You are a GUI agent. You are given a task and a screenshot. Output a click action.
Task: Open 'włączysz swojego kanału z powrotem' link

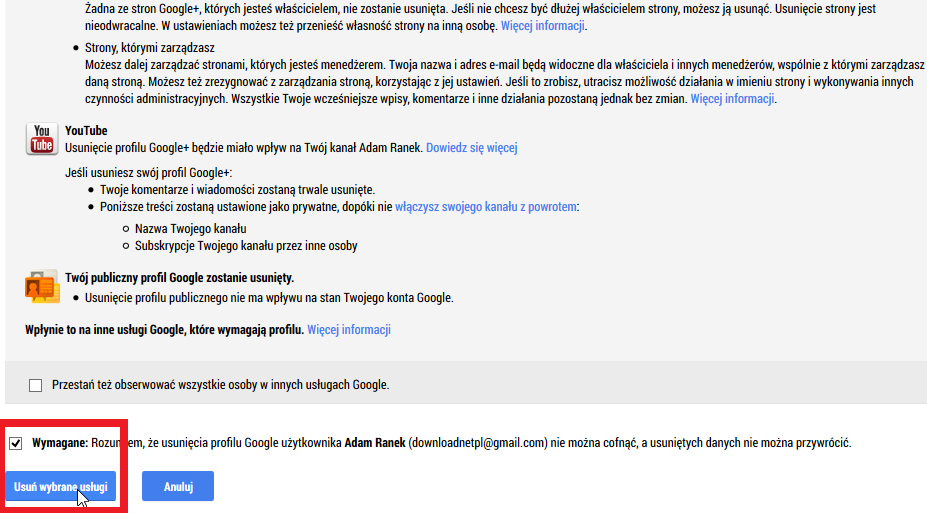click(x=485, y=207)
